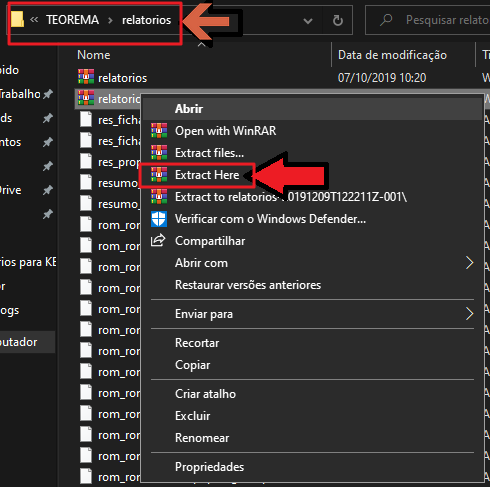This screenshot has height=487, width=490.
Task: Choose Verificar com o Windows Defender
Action: pos(312,219)
